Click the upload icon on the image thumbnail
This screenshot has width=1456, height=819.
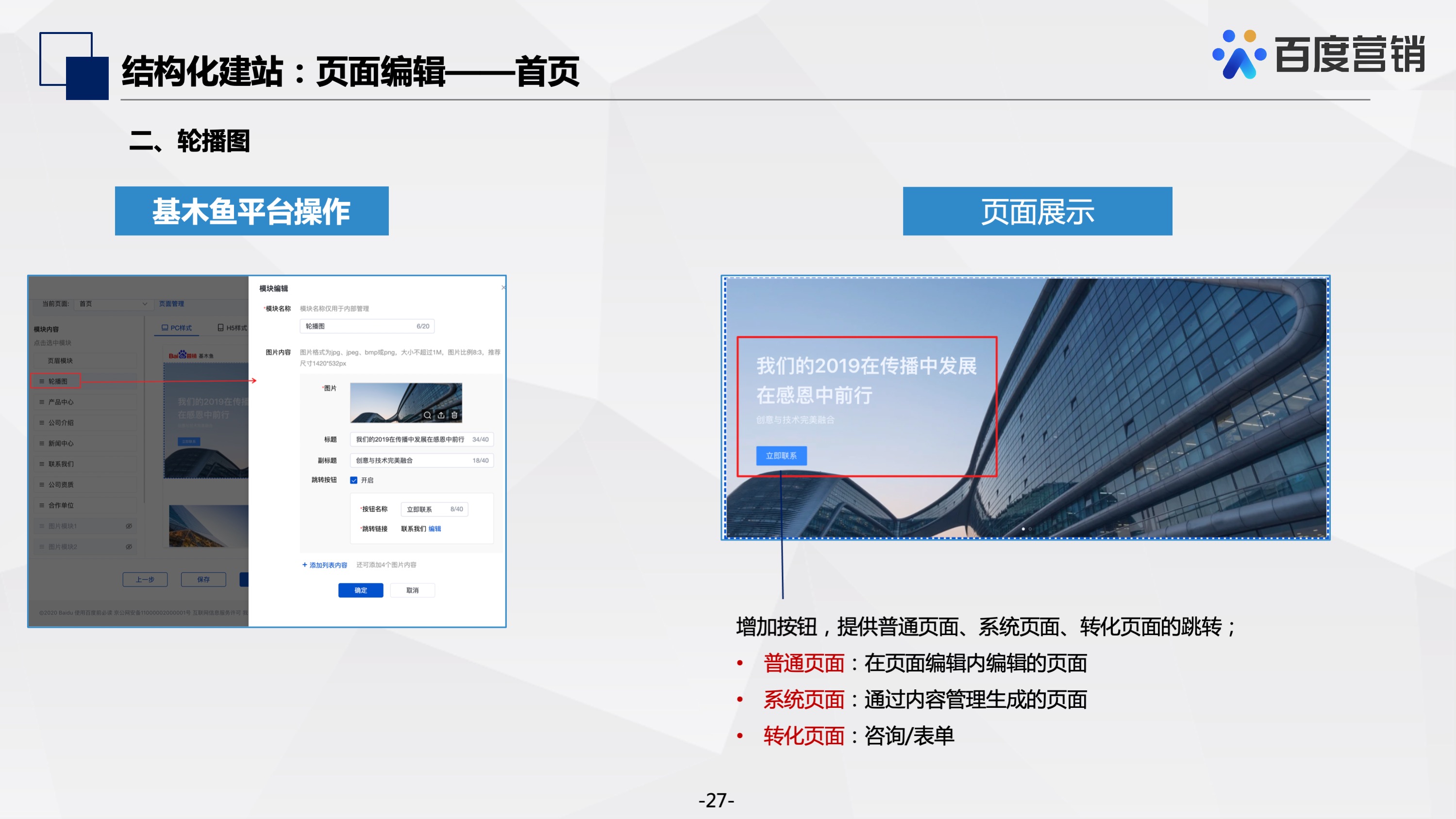click(441, 415)
